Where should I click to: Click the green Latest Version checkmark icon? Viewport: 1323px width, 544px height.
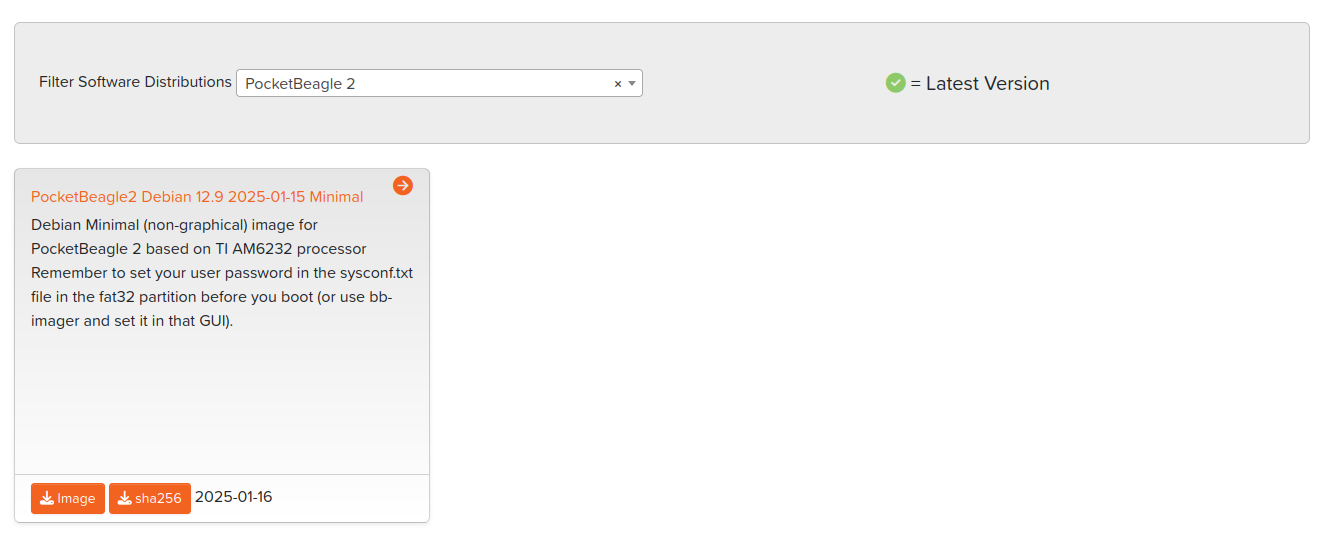[x=895, y=83]
